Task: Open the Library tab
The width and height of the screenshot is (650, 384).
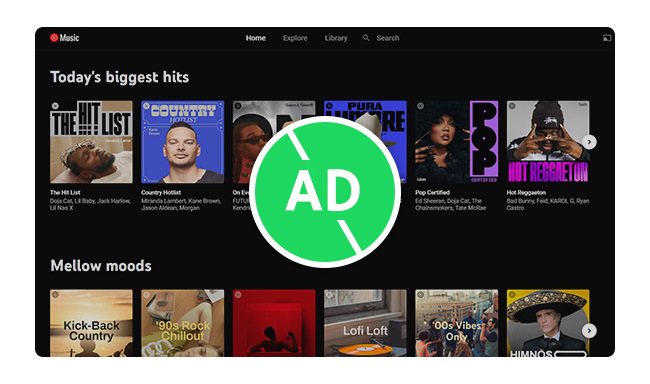Action: 336,38
